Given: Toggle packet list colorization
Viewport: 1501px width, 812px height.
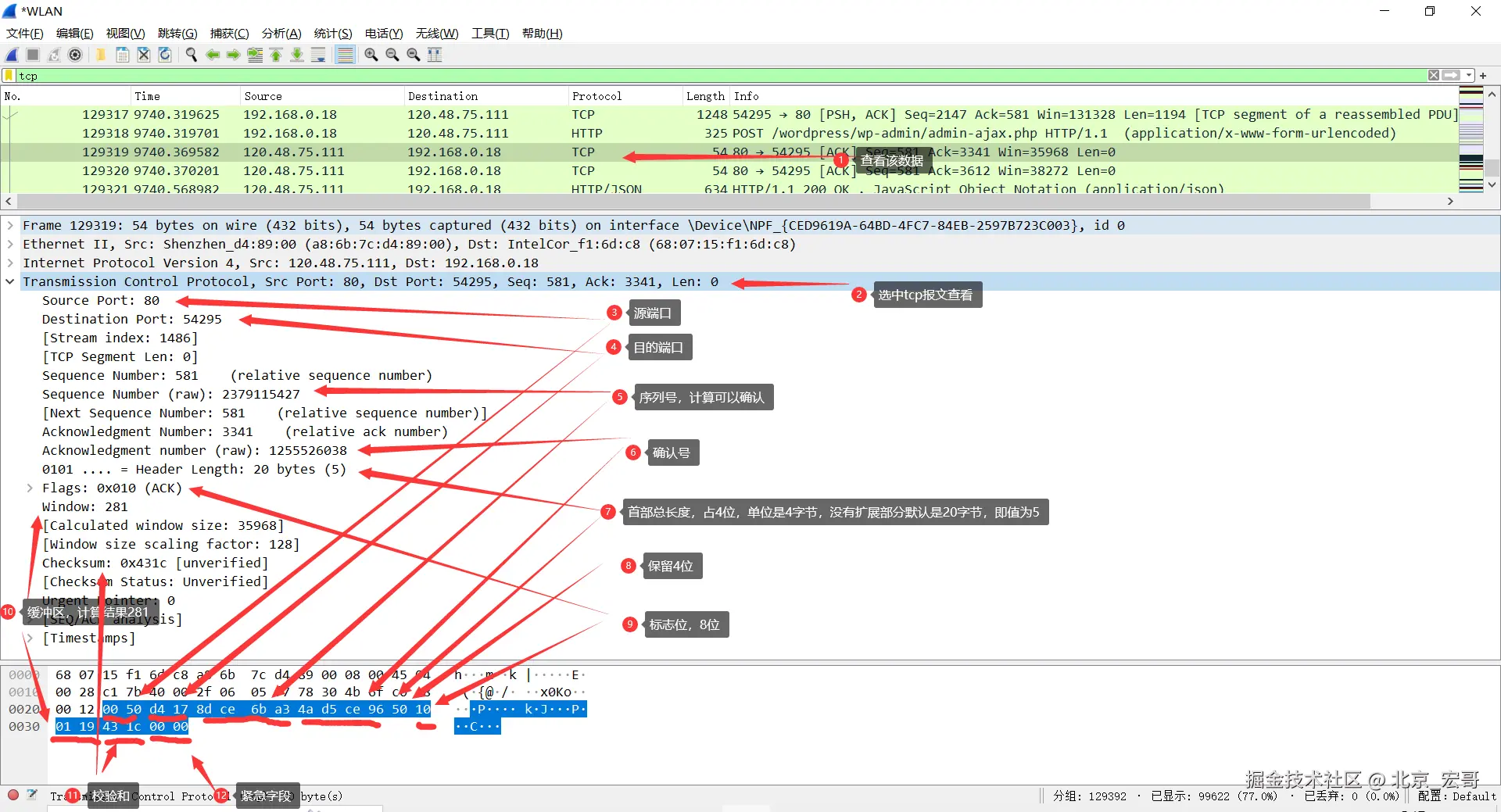Looking at the screenshot, I should tap(345, 55).
